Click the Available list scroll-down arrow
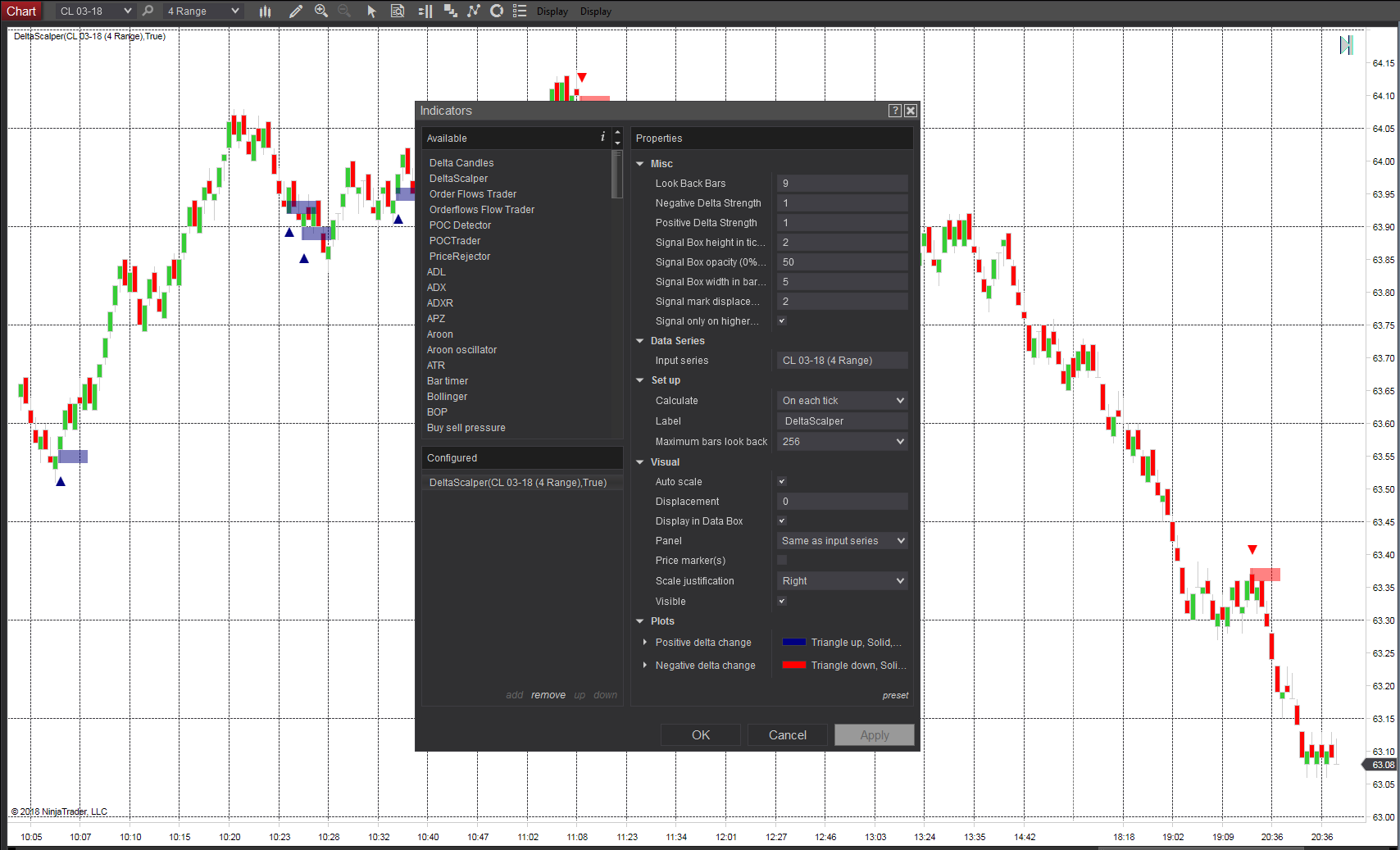 [618, 143]
